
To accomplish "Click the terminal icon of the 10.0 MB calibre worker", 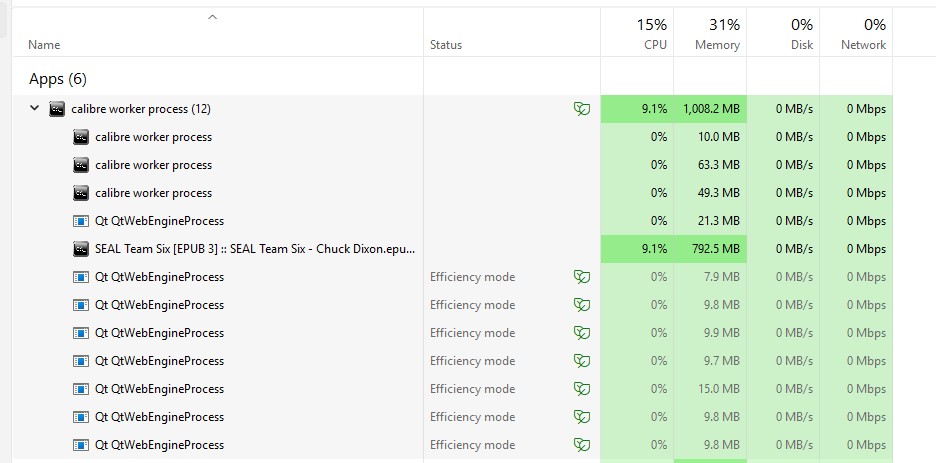I will [81, 137].
